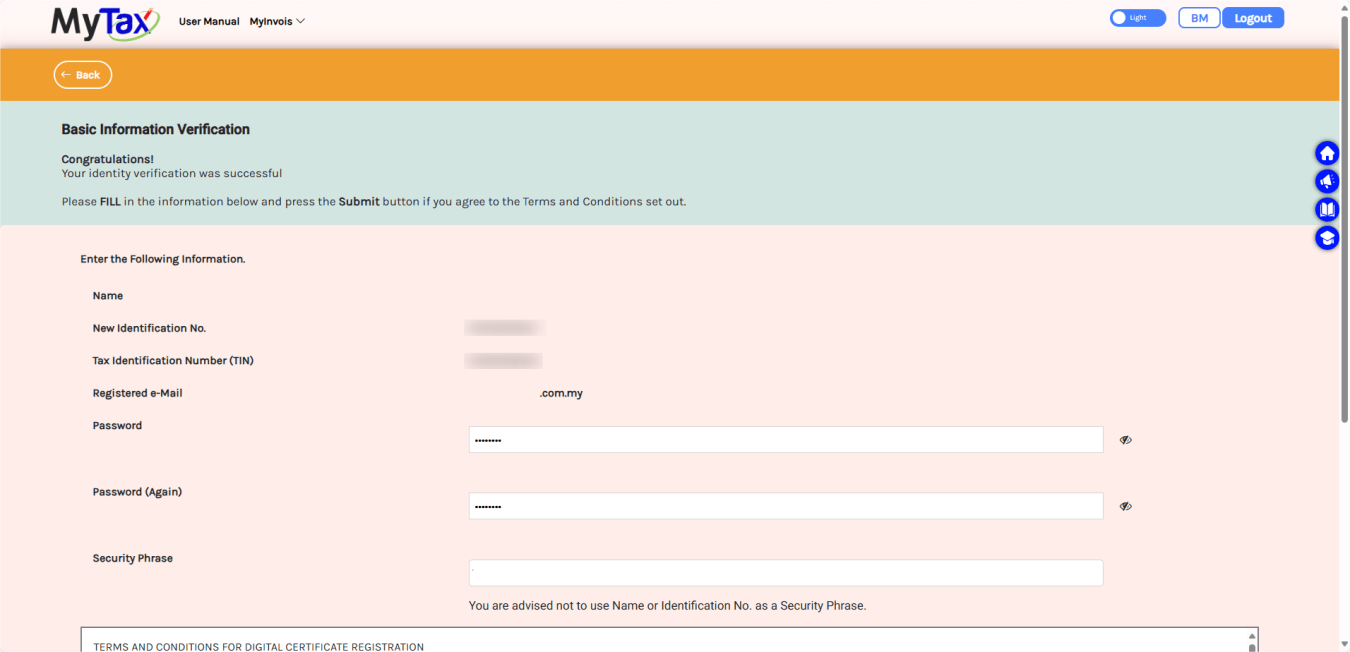Viewport: 1350px width, 652px height.
Task: Open the graduation cap icon
Action: click(1327, 238)
